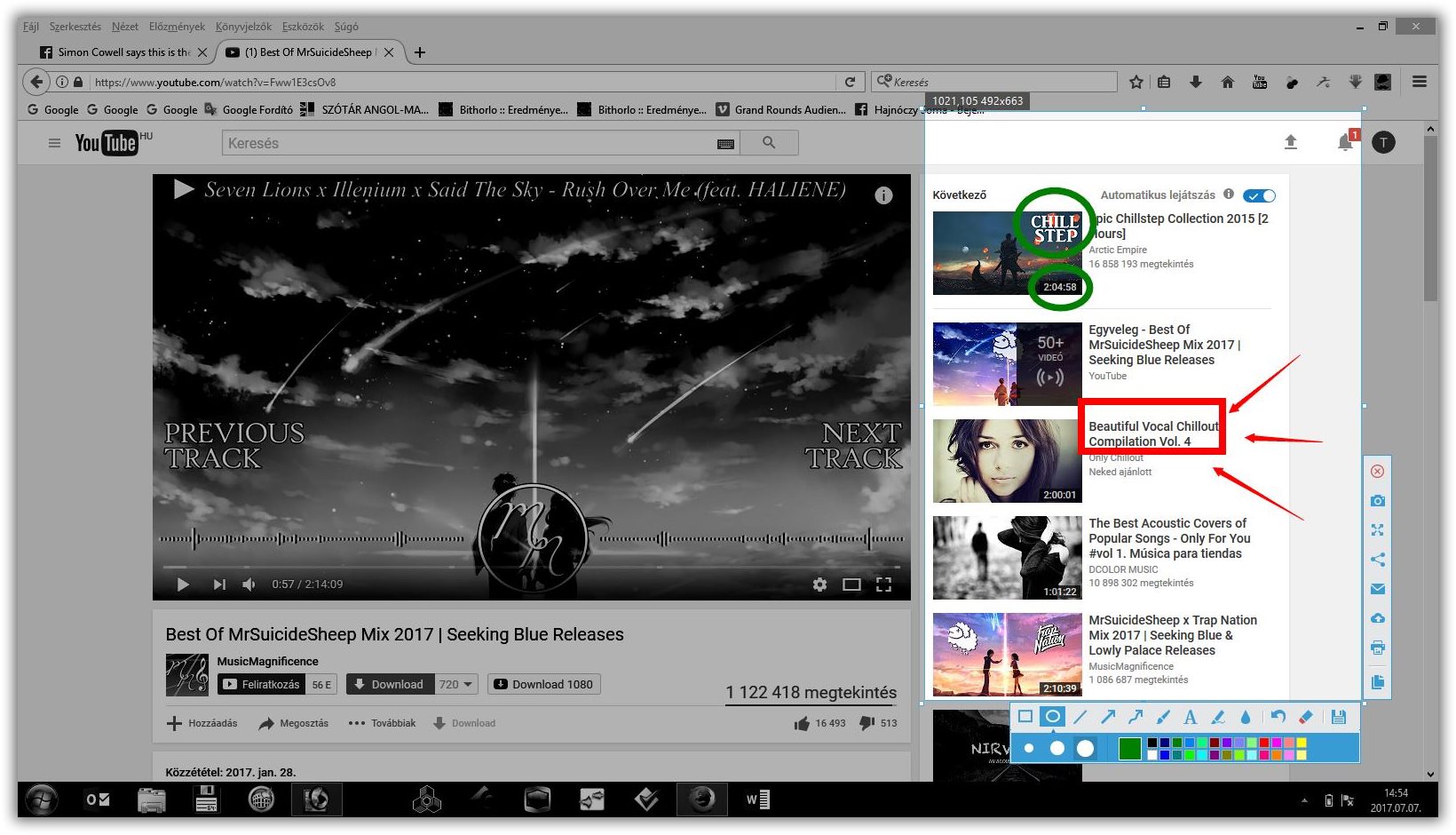
Task: Select the text A tool
Action: coord(1191,717)
